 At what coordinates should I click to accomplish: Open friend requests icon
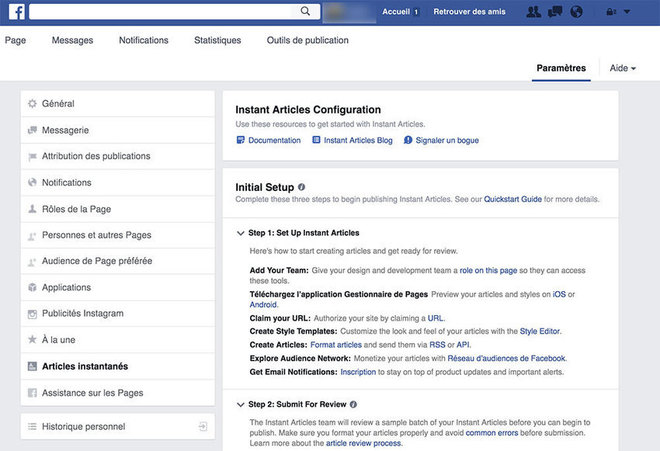pos(533,12)
